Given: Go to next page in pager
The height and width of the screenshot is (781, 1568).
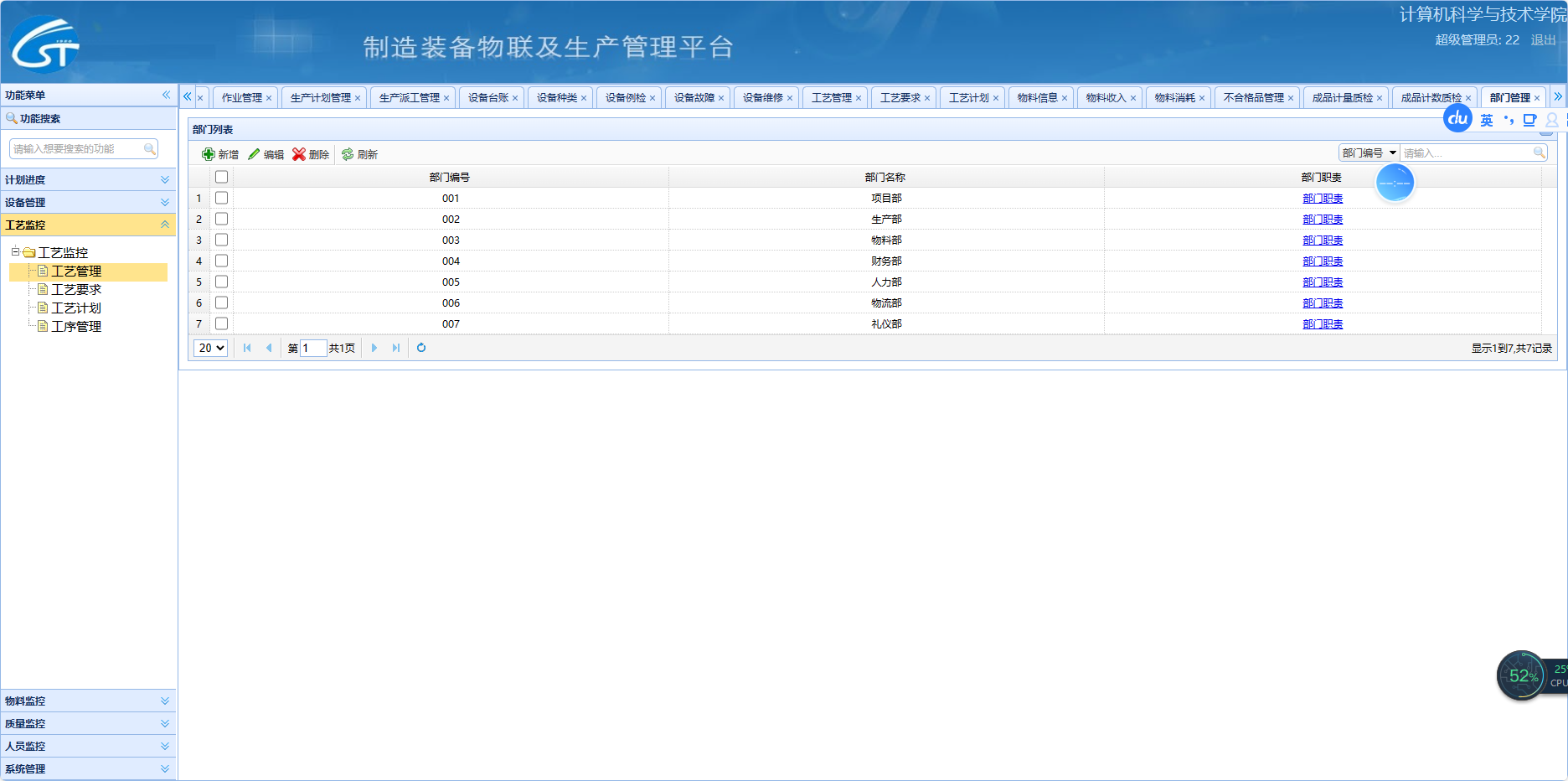Looking at the screenshot, I should tap(374, 348).
